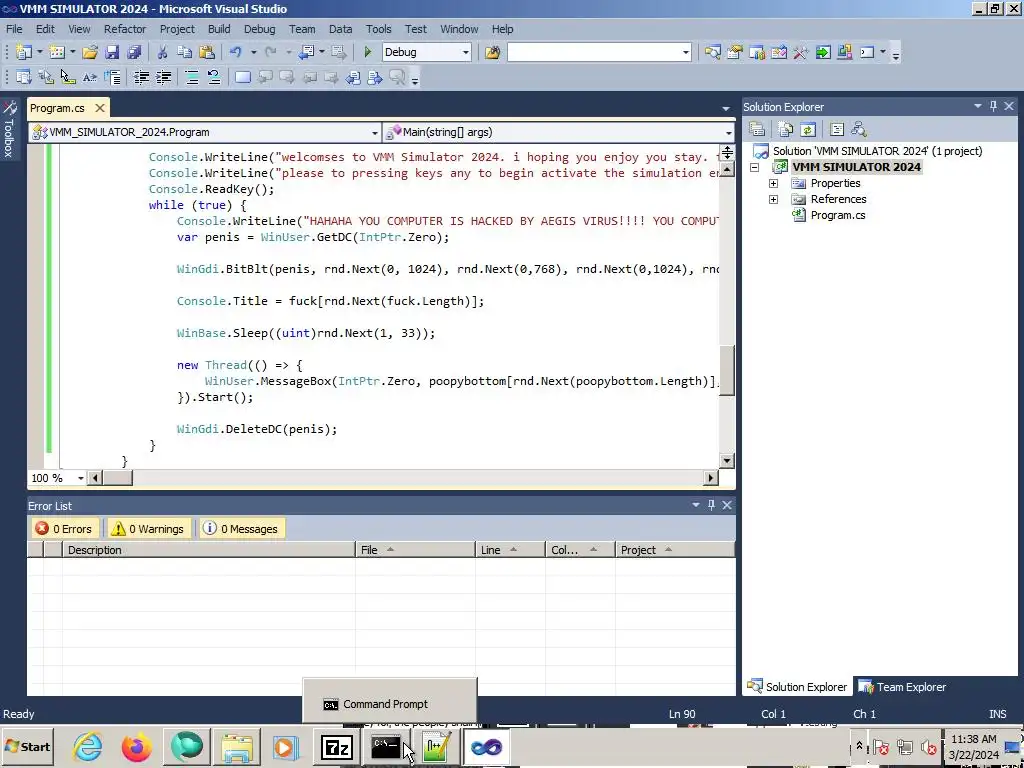Sort Error List by Project column
Screen dimensions: 1024x768
pos(675,550)
